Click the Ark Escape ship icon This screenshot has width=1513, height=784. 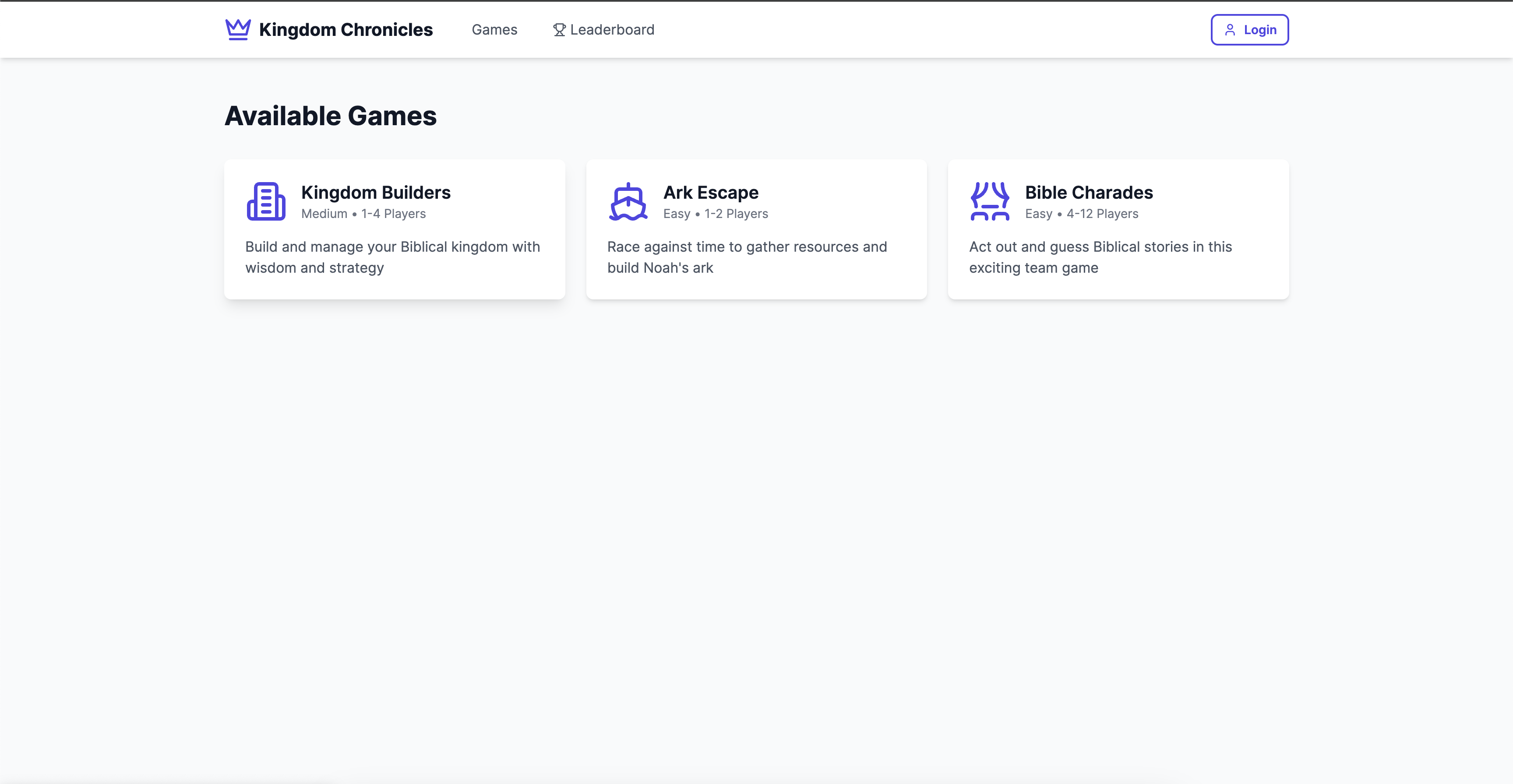click(x=628, y=201)
